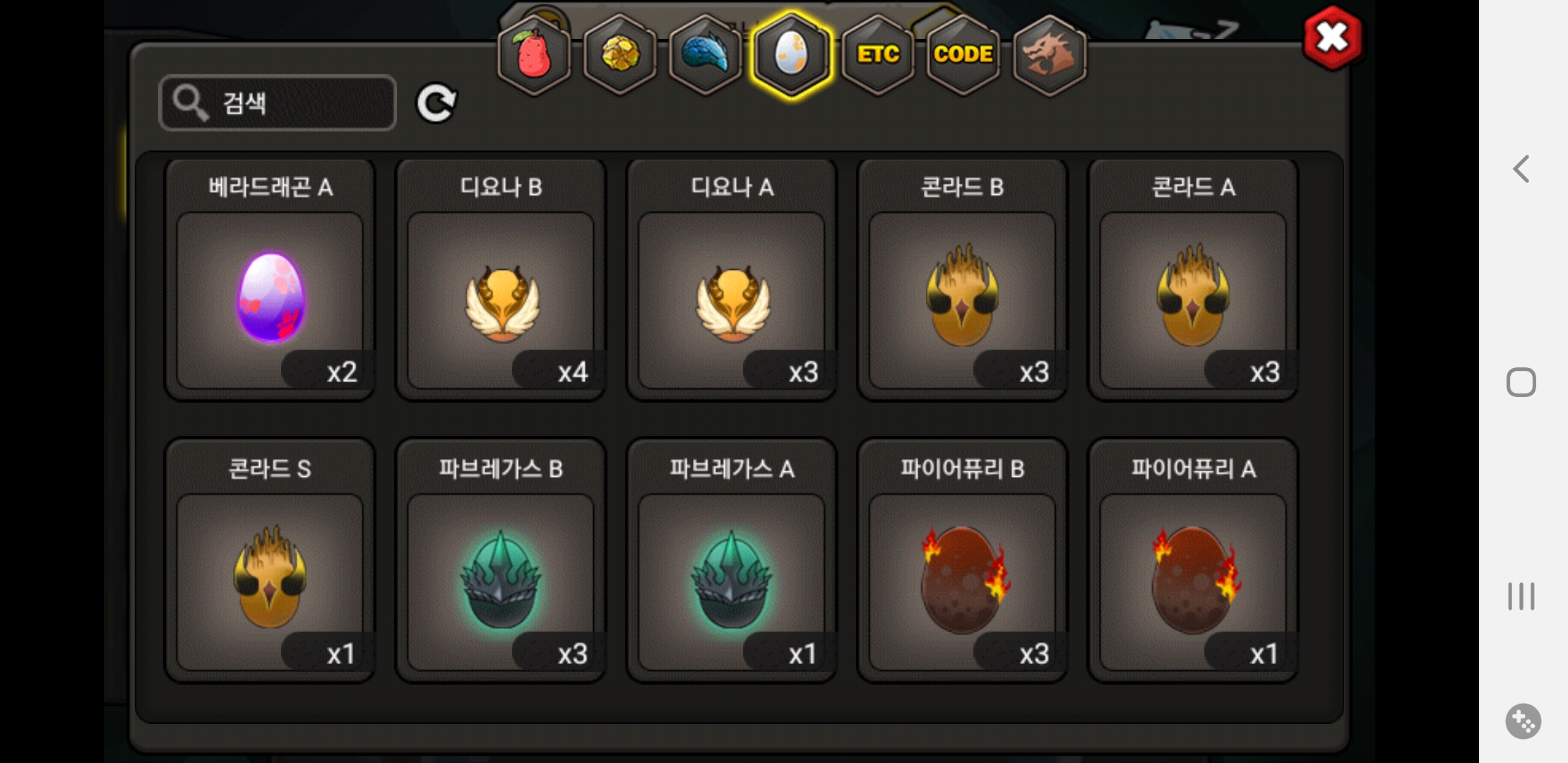Select the egg inventory tab
This screenshot has height=763, width=1568.
(x=791, y=54)
